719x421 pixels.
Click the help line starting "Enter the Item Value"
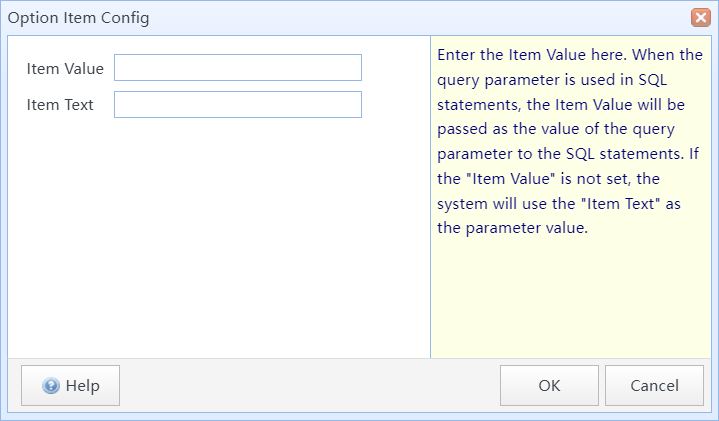click(570, 55)
